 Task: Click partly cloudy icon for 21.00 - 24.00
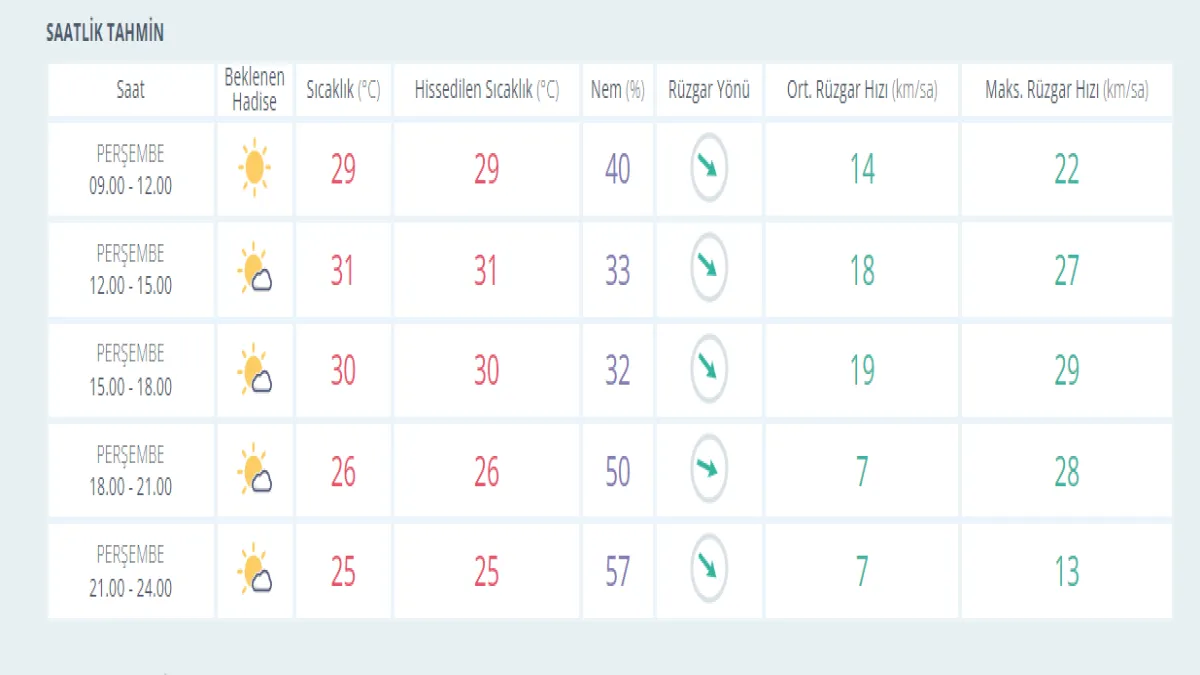click(x=255, y=571)
